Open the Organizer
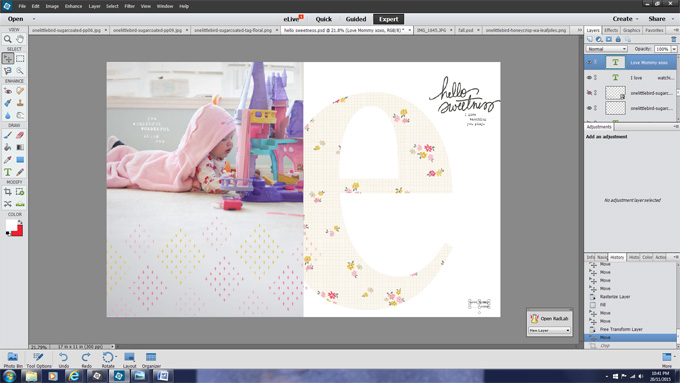 151,360
